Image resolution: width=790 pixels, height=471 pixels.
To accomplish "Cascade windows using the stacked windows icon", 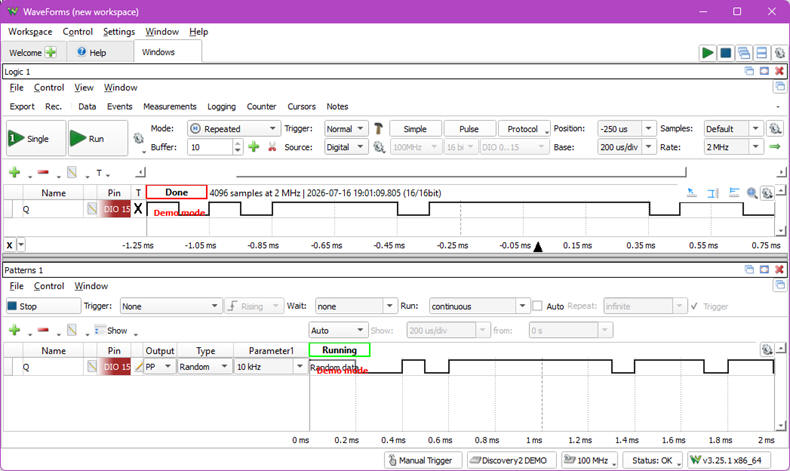I will 744,53.
